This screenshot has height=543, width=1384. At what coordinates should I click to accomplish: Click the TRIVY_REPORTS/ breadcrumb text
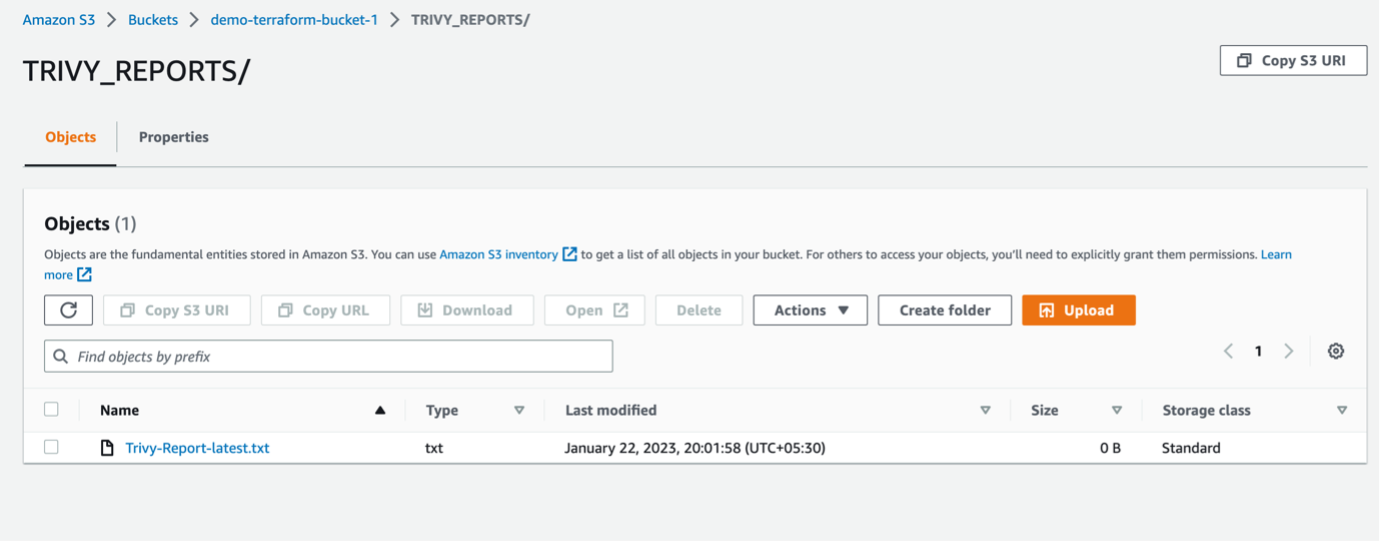470,20
